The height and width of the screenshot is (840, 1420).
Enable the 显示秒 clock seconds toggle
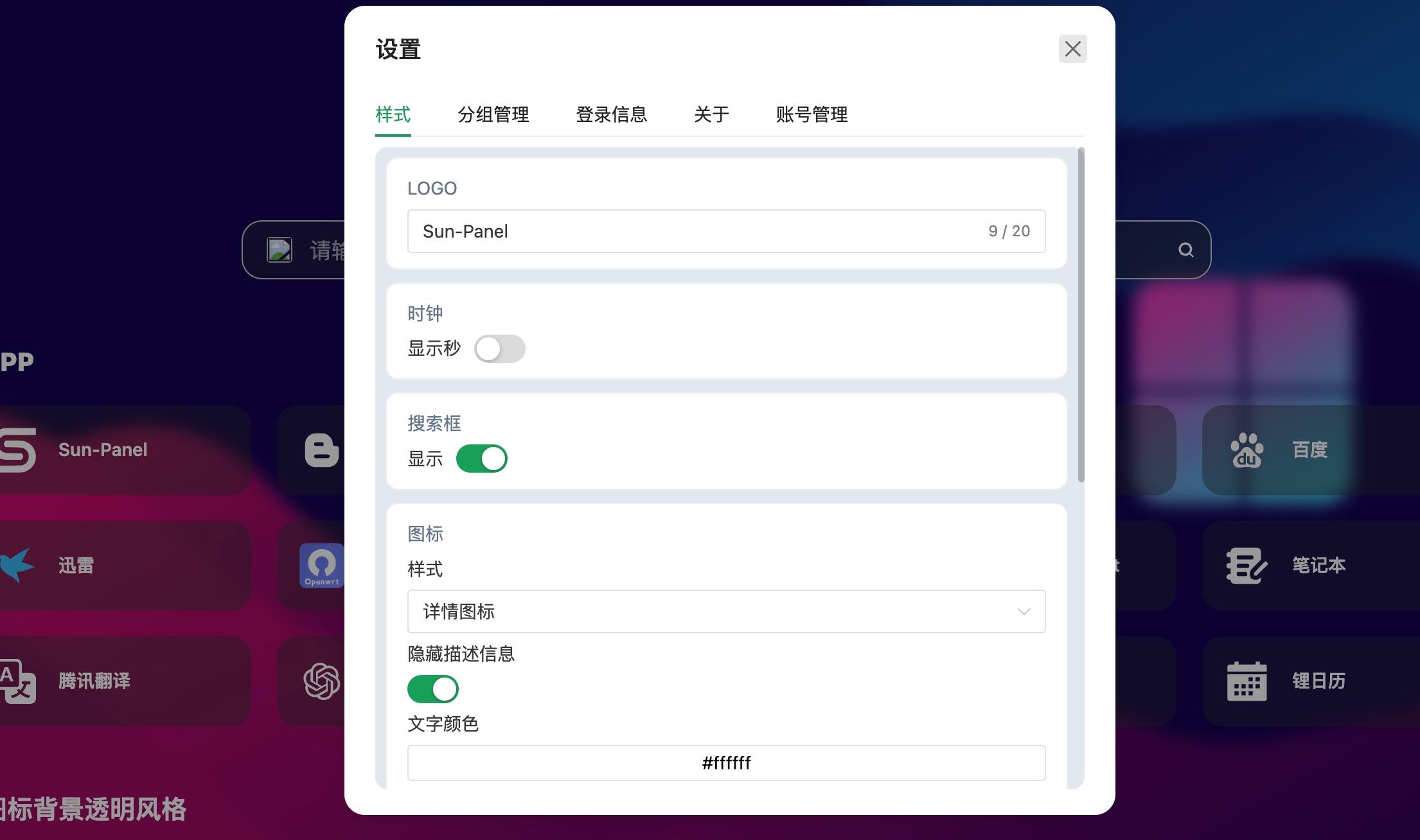(x=500, y=349)
